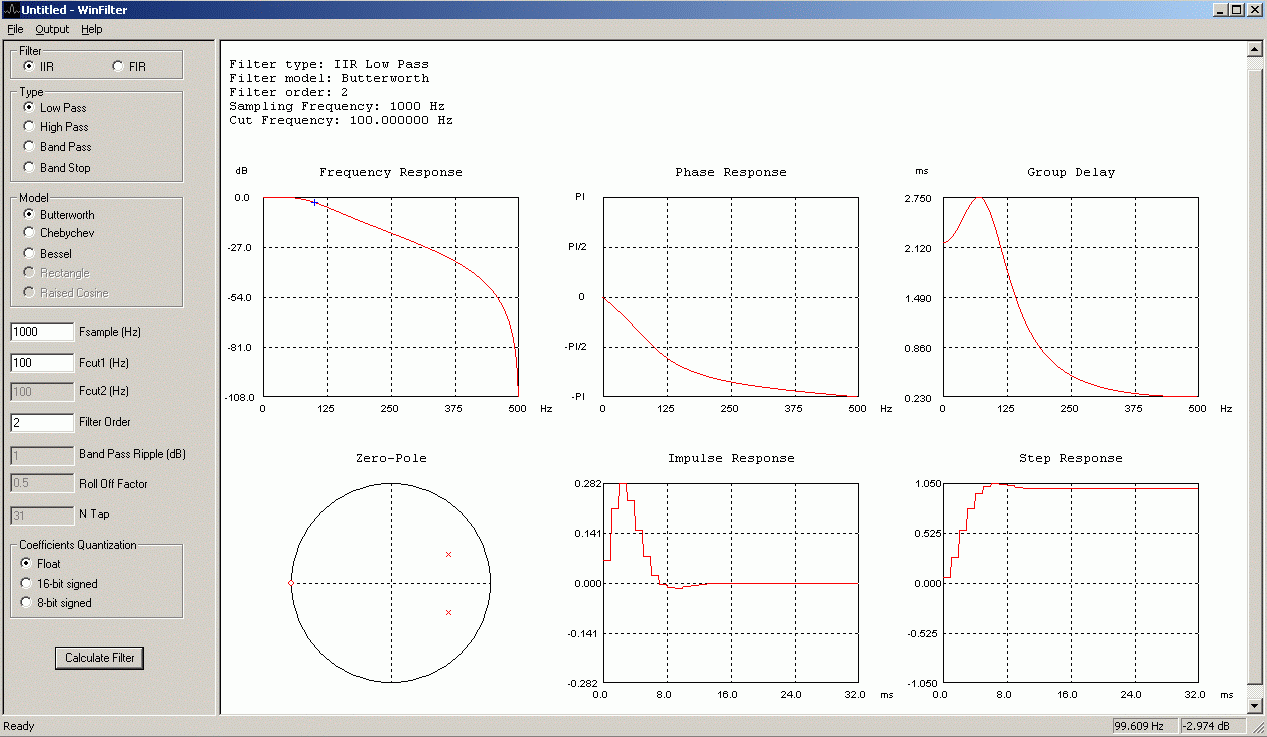Viewport: 1267px width, 737px height.
Task: Choose the Chebychev model
Action: (x=59, y=233)
